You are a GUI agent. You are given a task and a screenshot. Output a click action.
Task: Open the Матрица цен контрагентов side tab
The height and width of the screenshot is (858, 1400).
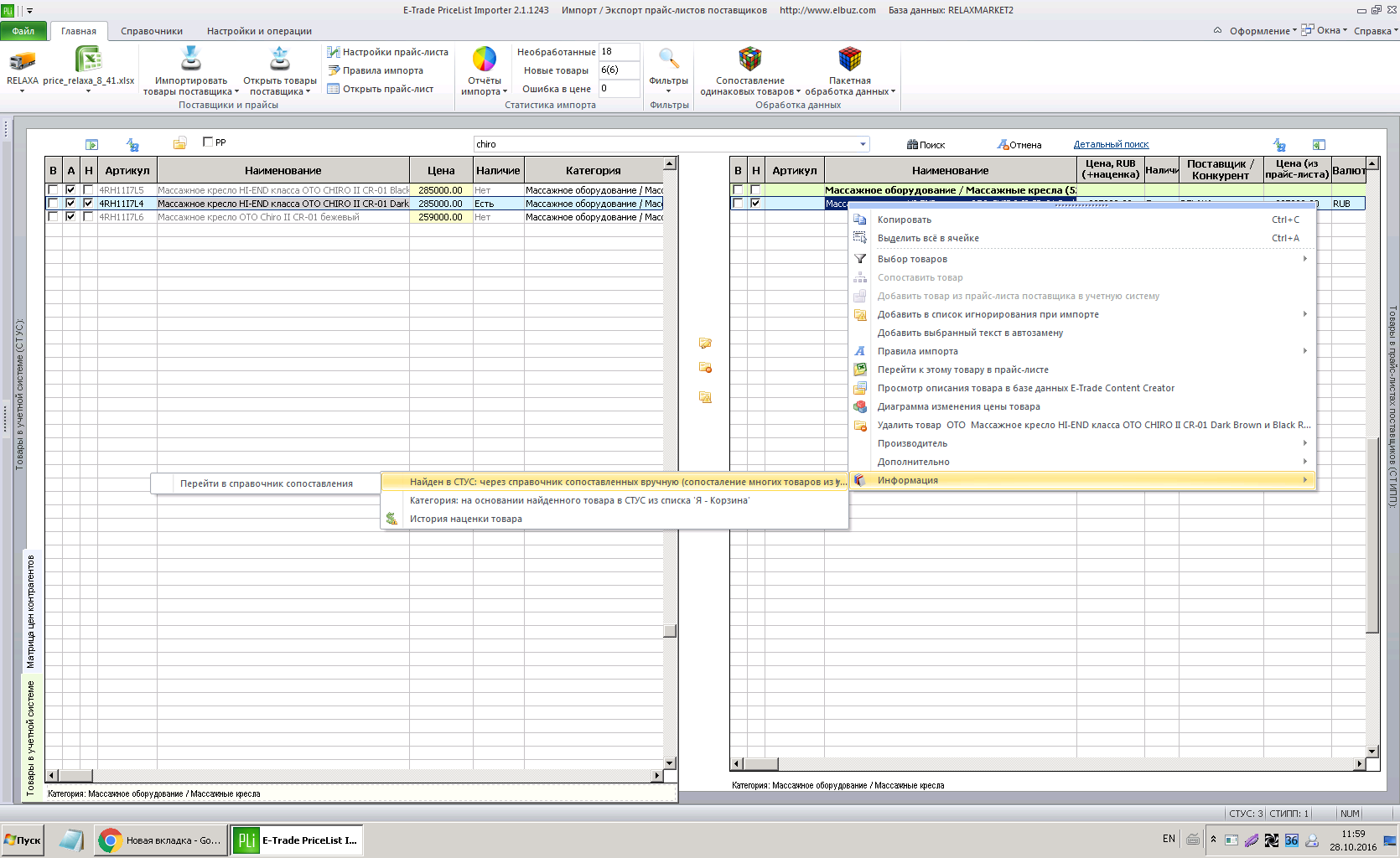[31, 611]
